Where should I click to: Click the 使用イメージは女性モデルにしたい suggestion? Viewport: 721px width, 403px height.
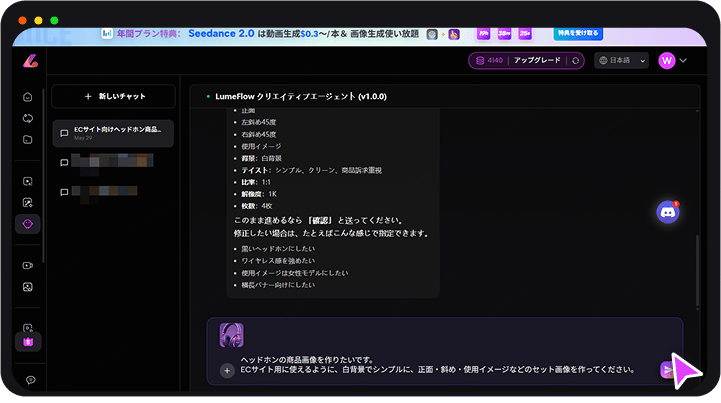point(295,273)
